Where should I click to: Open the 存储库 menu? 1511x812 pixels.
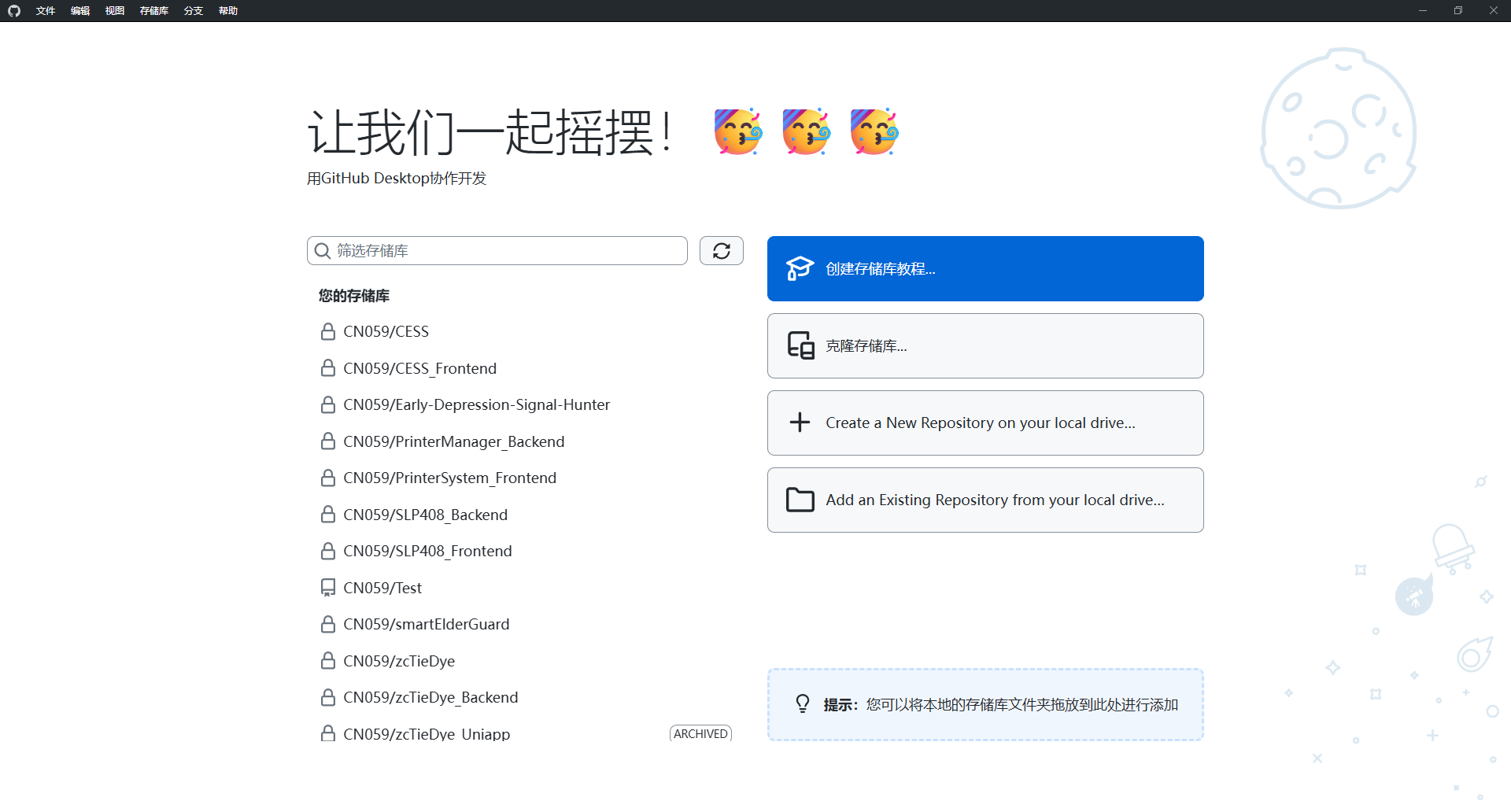pos(153,11)
